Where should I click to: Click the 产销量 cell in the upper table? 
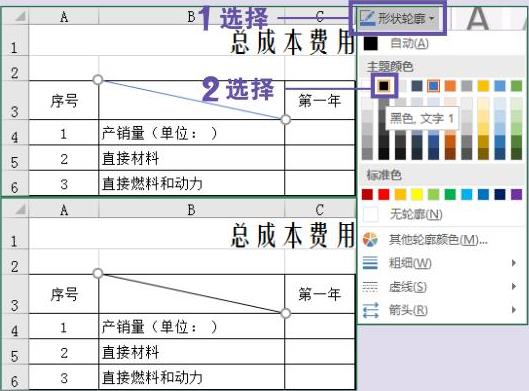(x=191, y=133)
